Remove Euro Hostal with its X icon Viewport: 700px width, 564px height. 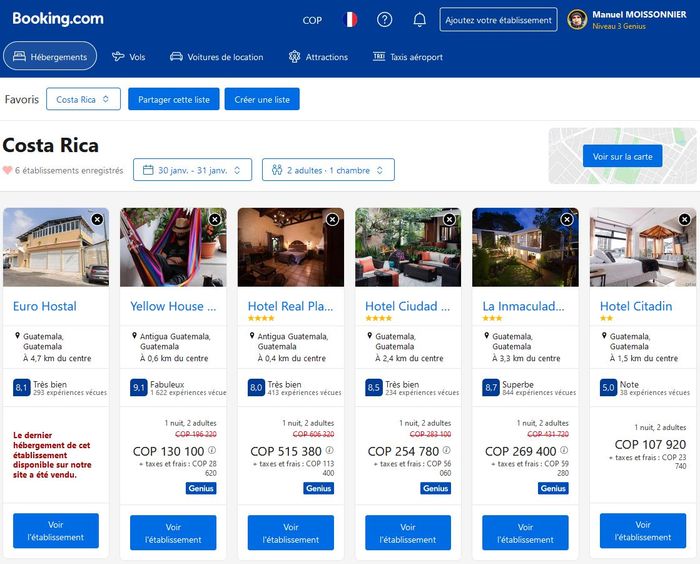[x=97, y=219]
